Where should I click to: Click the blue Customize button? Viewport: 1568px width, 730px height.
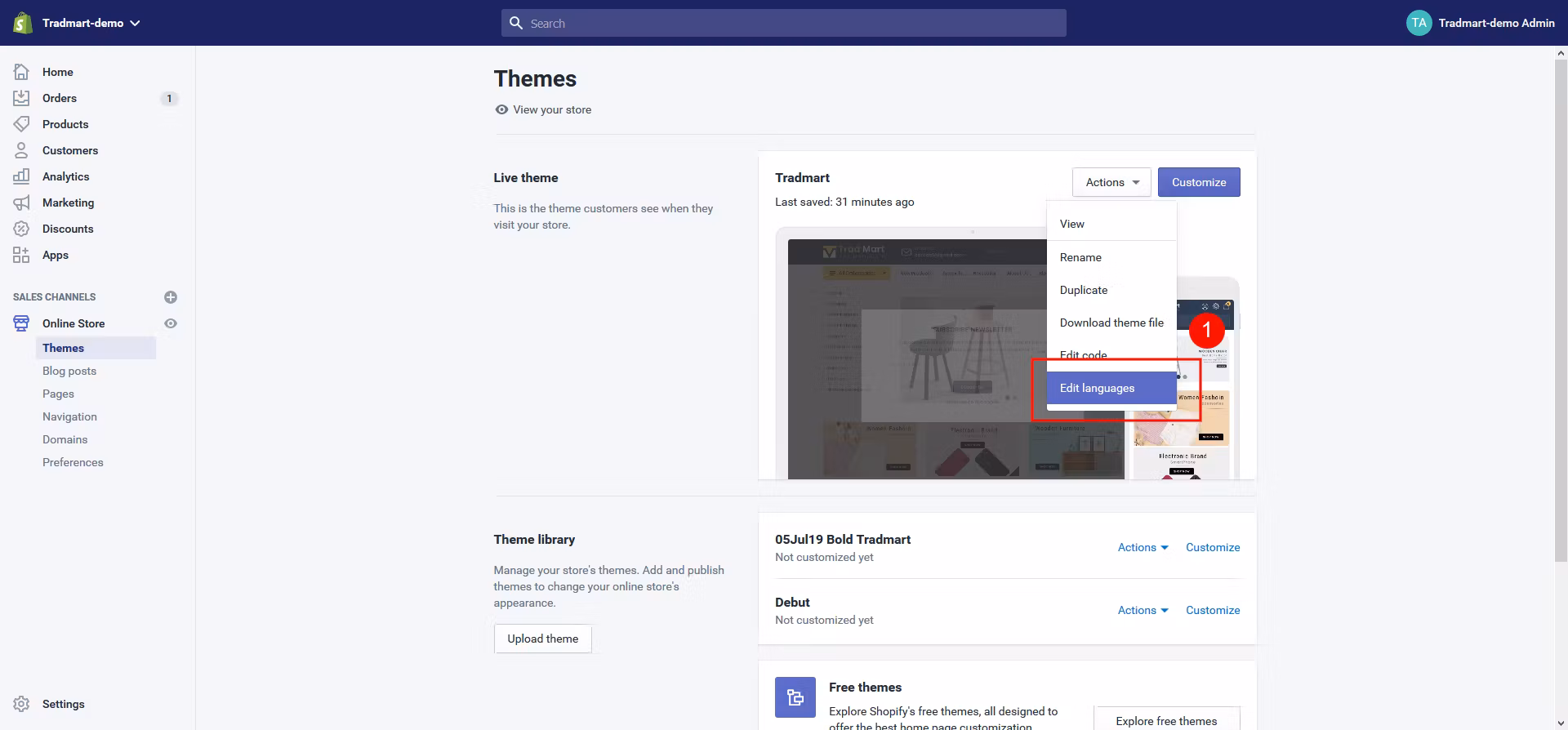point(1198,182)
